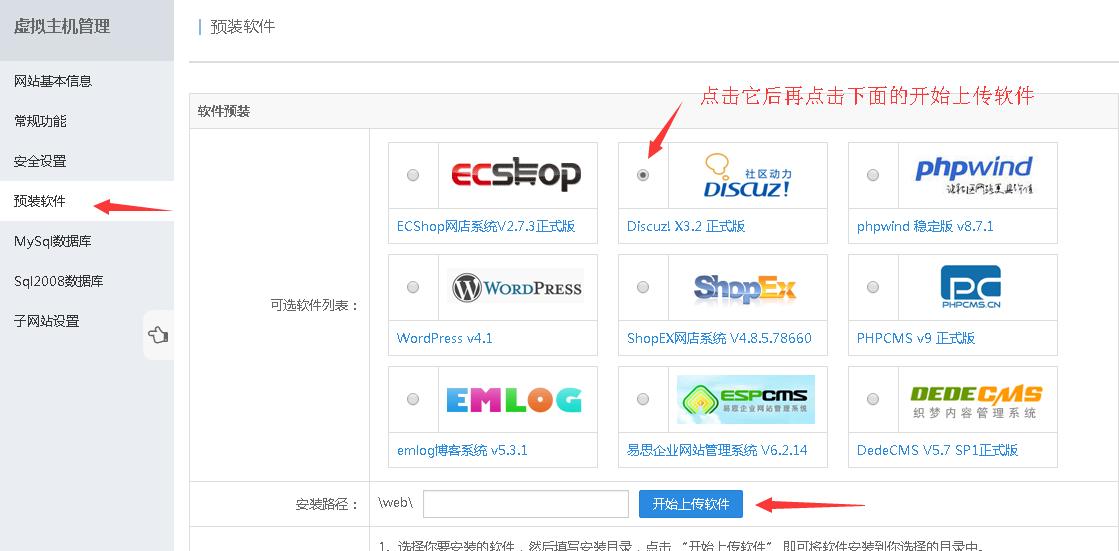Viewport: 1119px width, 551px height.
Task: Select the ECShop radio button
Action: coord(412,175)
